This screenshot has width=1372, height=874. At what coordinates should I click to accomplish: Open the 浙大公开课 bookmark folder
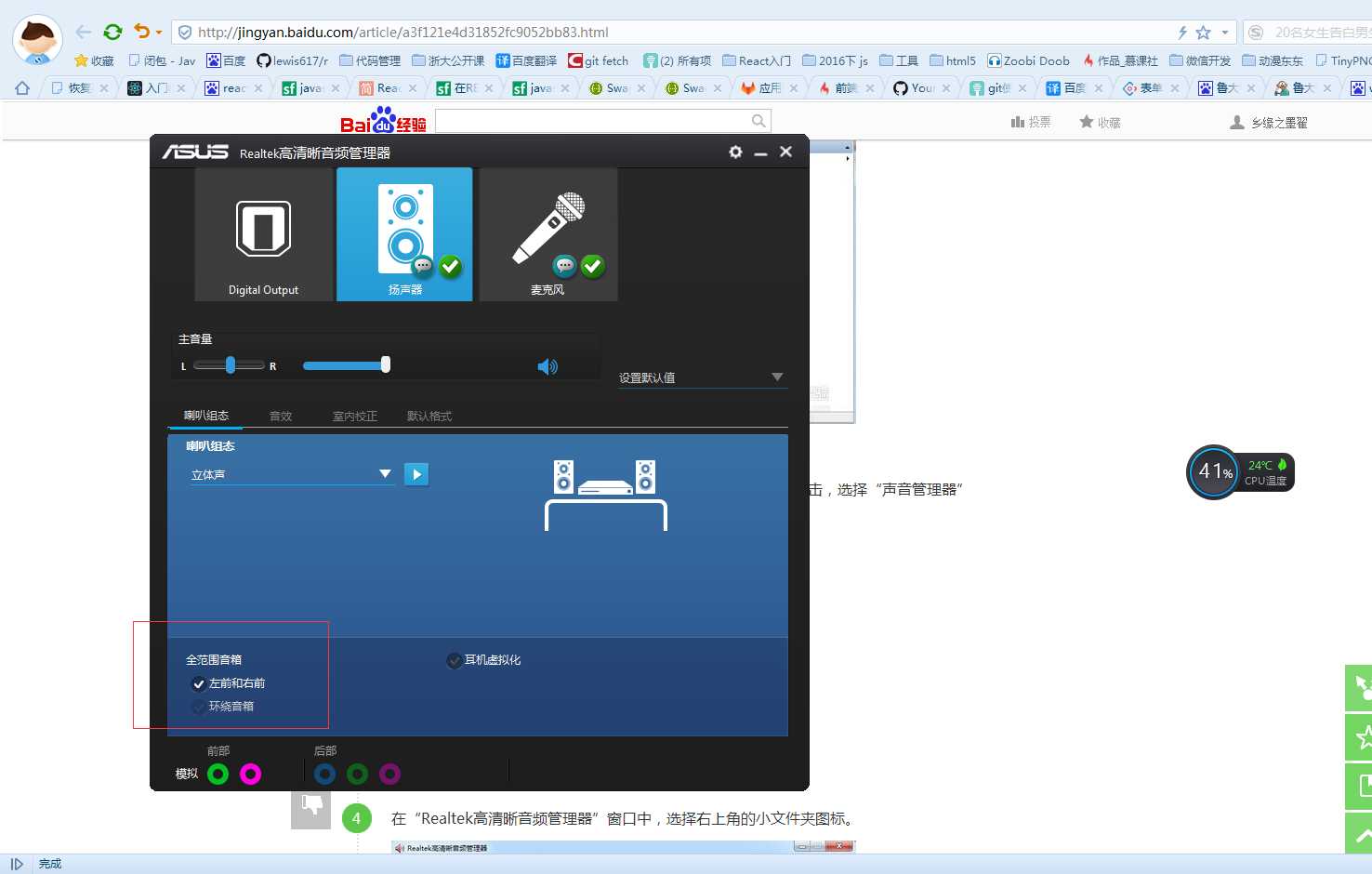[x=448, y=60]
